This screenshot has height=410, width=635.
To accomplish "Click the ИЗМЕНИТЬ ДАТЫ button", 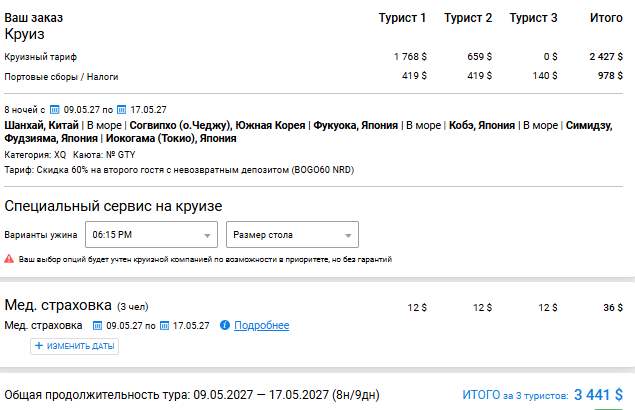I will (74, 346).
